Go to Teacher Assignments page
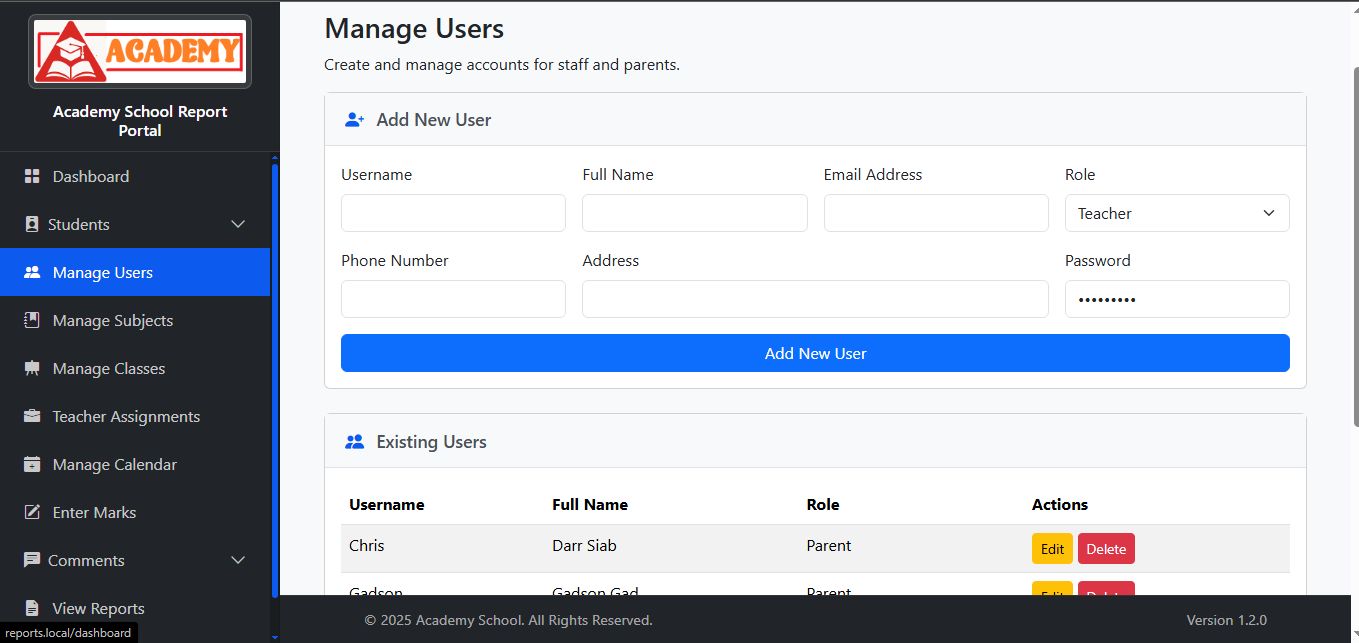 point(126,416)
